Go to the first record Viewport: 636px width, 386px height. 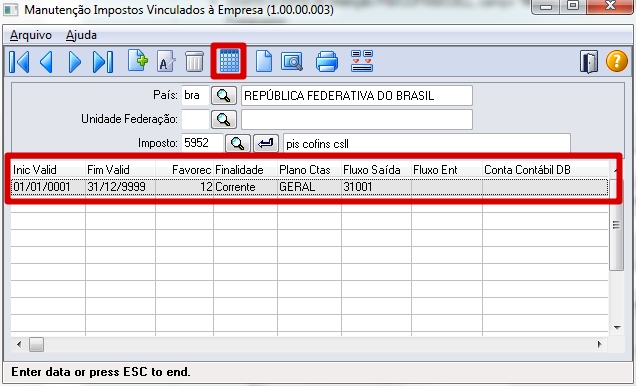(x=19, y=62)
